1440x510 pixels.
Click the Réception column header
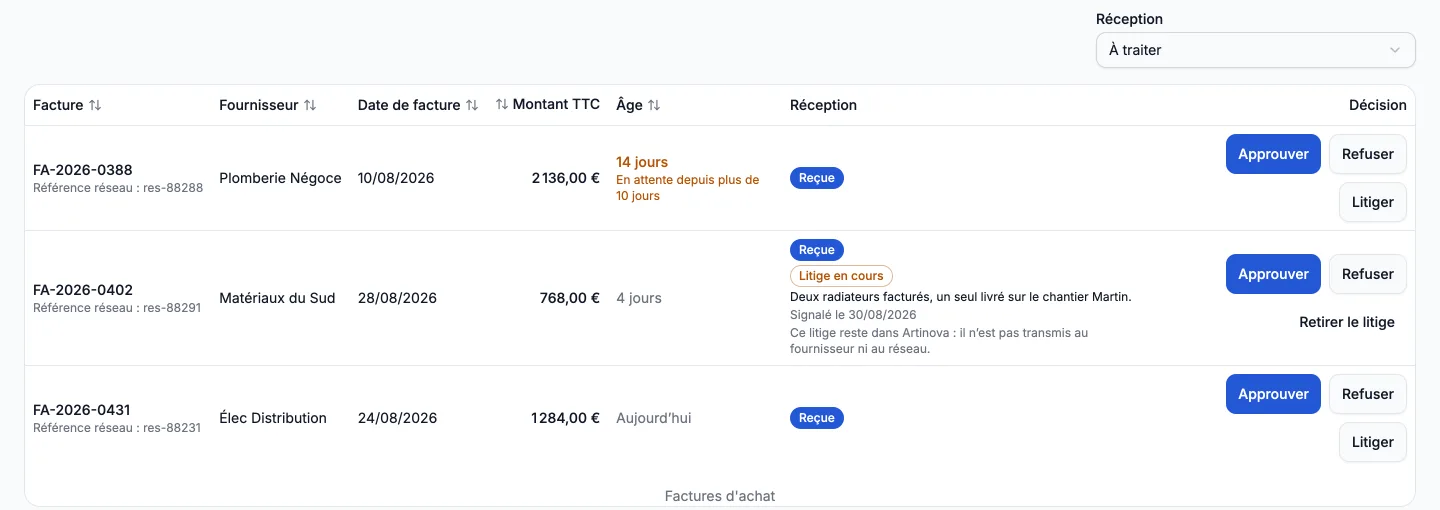[823, 105]
